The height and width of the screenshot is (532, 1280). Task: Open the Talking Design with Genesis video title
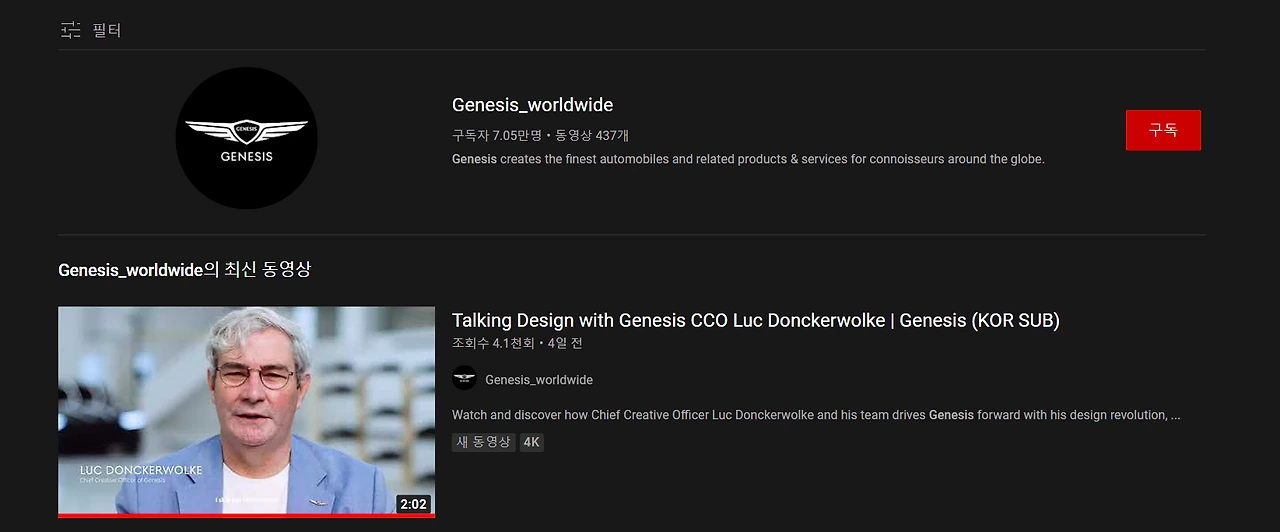pos(755,320)
